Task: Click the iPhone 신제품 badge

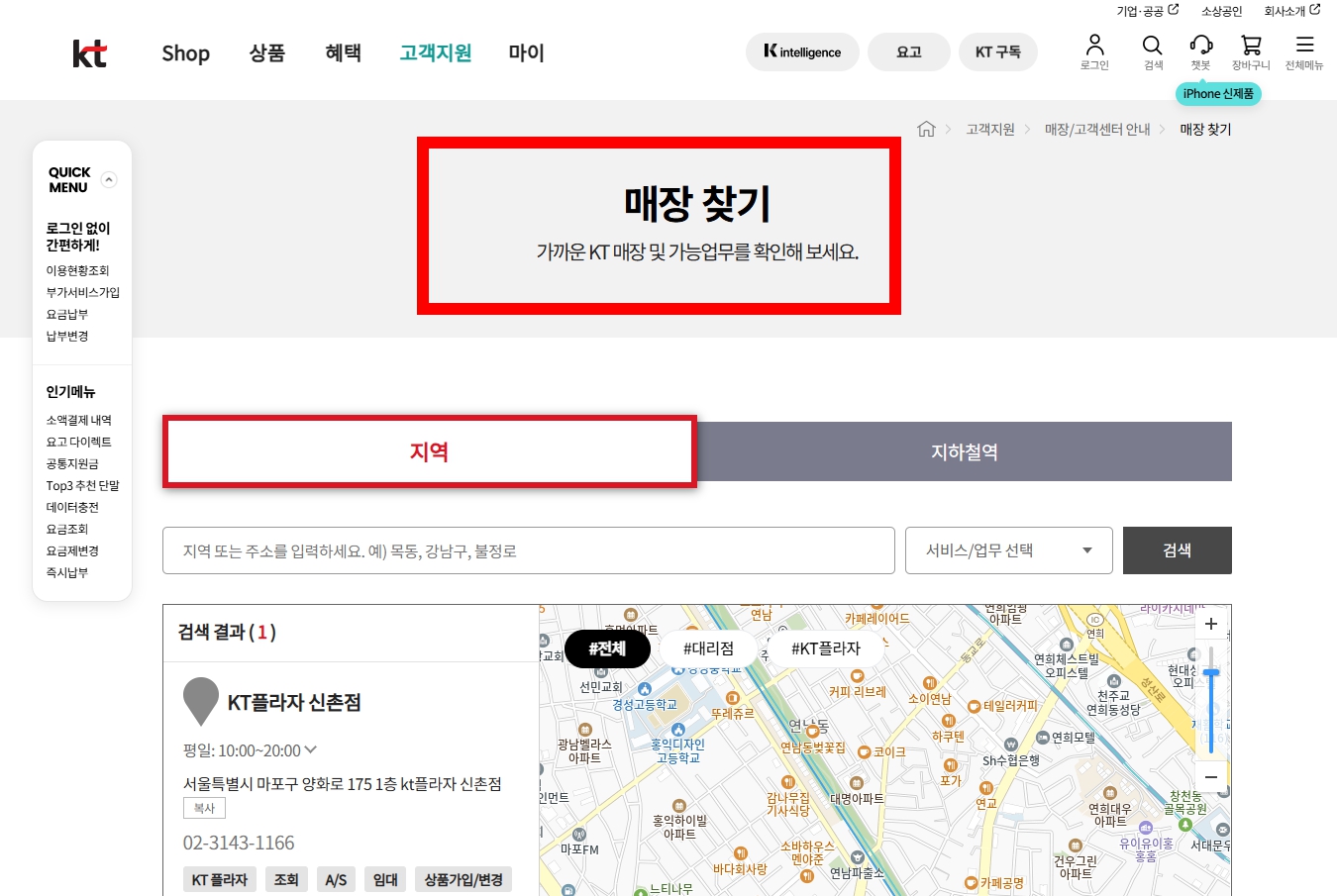Action: point(1218,93)
